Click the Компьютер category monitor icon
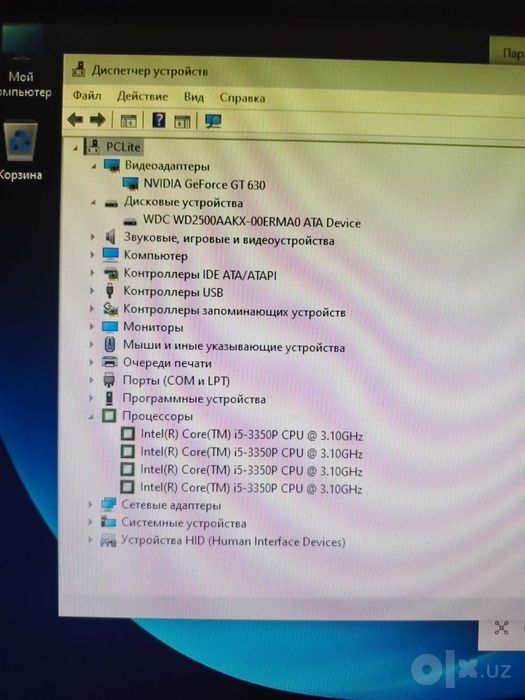Viewport: 525px width, 700px height. (x=110, y=255)
